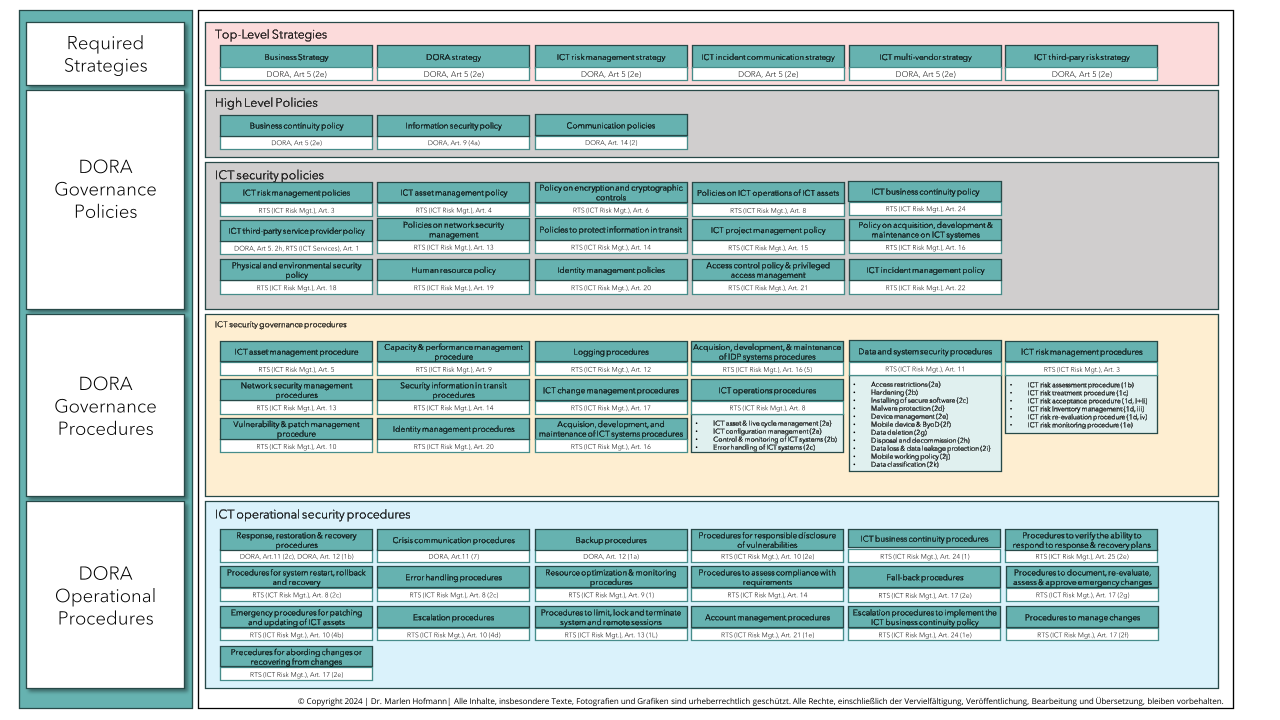
Task: Select the Communication policies box
Action: (611, 126)
